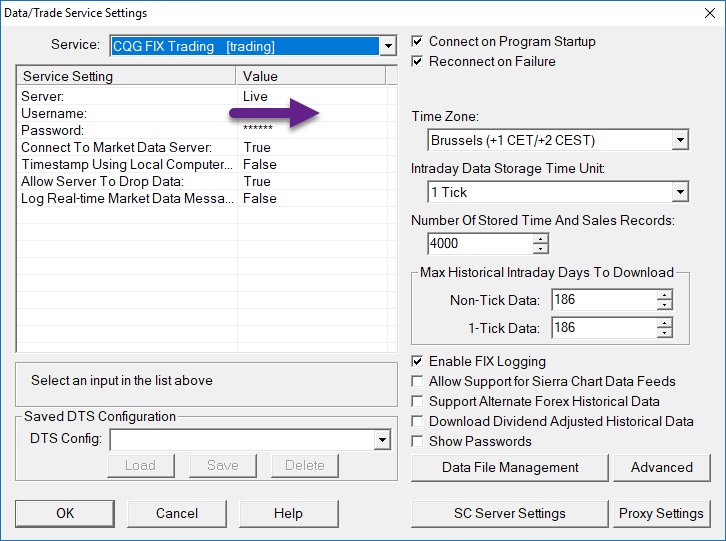Click the 4000 records input field
This screenshot has height=541, width=726.
coord(480,244)
